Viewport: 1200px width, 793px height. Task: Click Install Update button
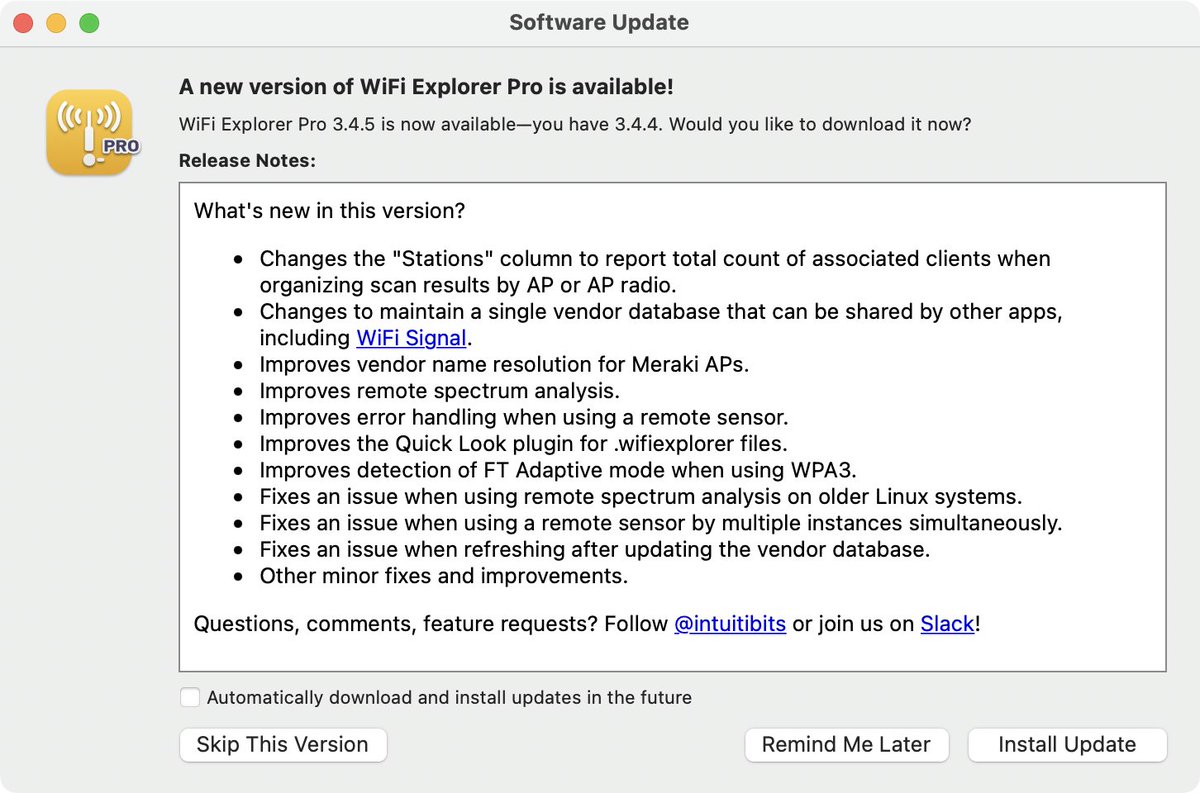[1067, 744]
